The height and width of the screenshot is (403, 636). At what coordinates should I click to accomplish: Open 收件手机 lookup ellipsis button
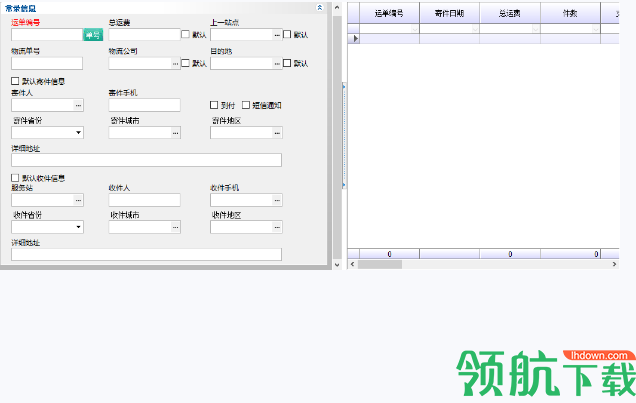(277, 200)
